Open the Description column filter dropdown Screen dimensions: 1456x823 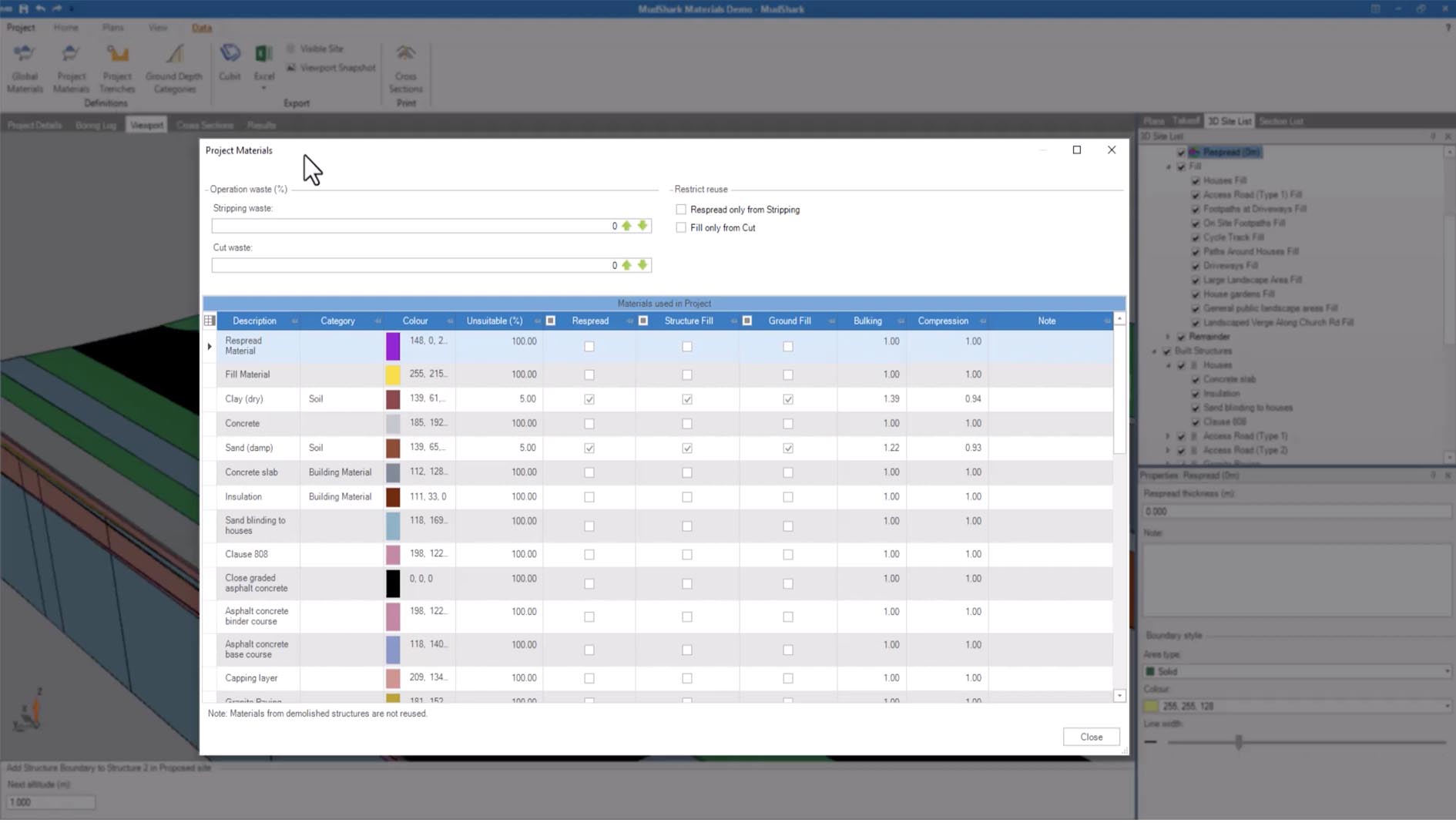[294, 321]
